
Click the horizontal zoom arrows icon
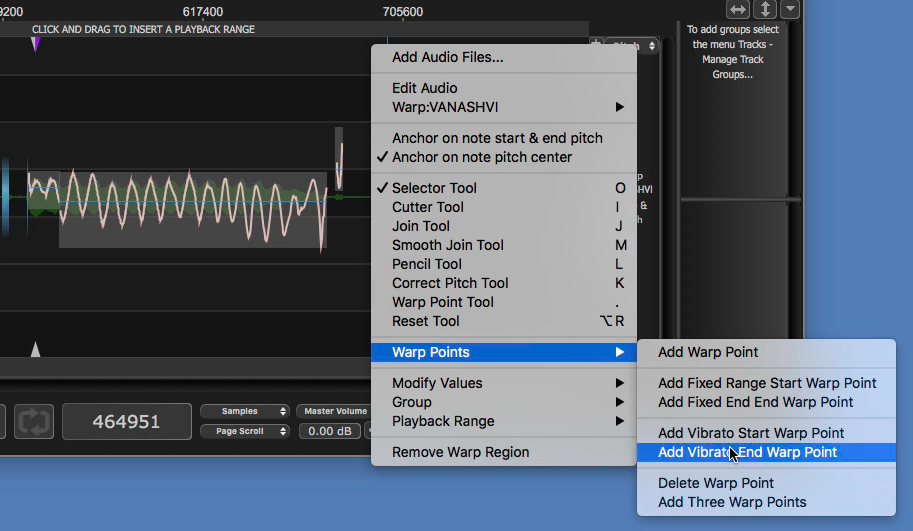738,9
